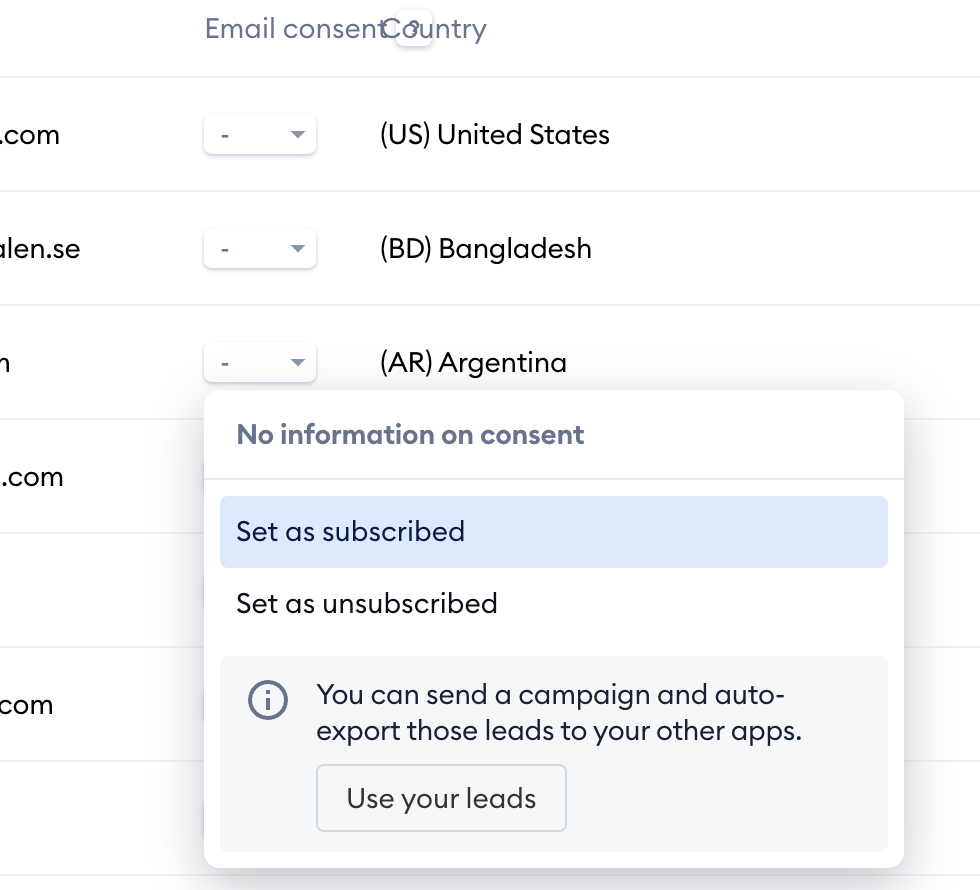This screenshot has height=890, width=980.
Task: Choose Set as subscribed option
Action: click(x=554, y=532)
